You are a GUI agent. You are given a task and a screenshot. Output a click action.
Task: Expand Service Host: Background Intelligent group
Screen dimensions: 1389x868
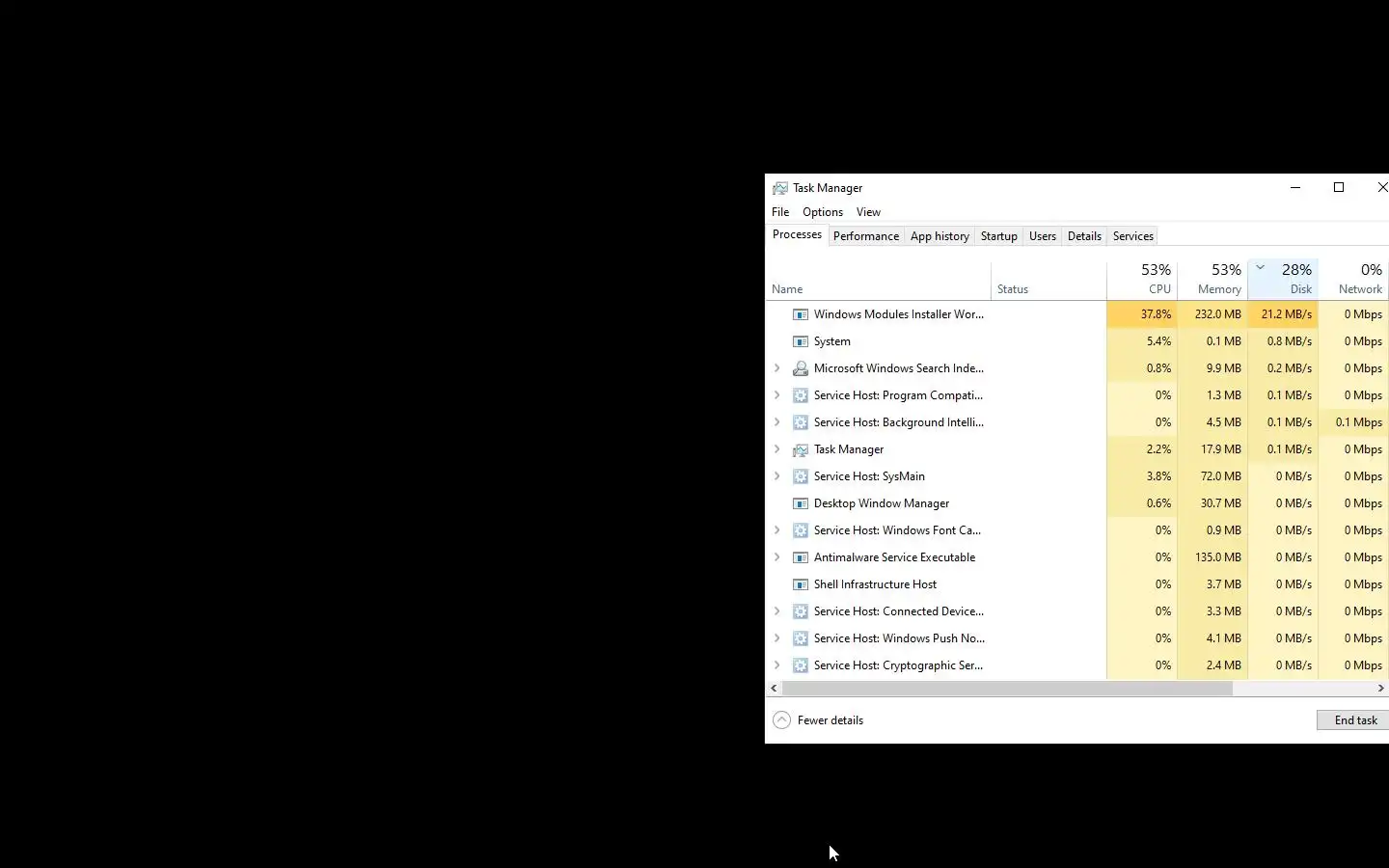click(x=777, y=422)
